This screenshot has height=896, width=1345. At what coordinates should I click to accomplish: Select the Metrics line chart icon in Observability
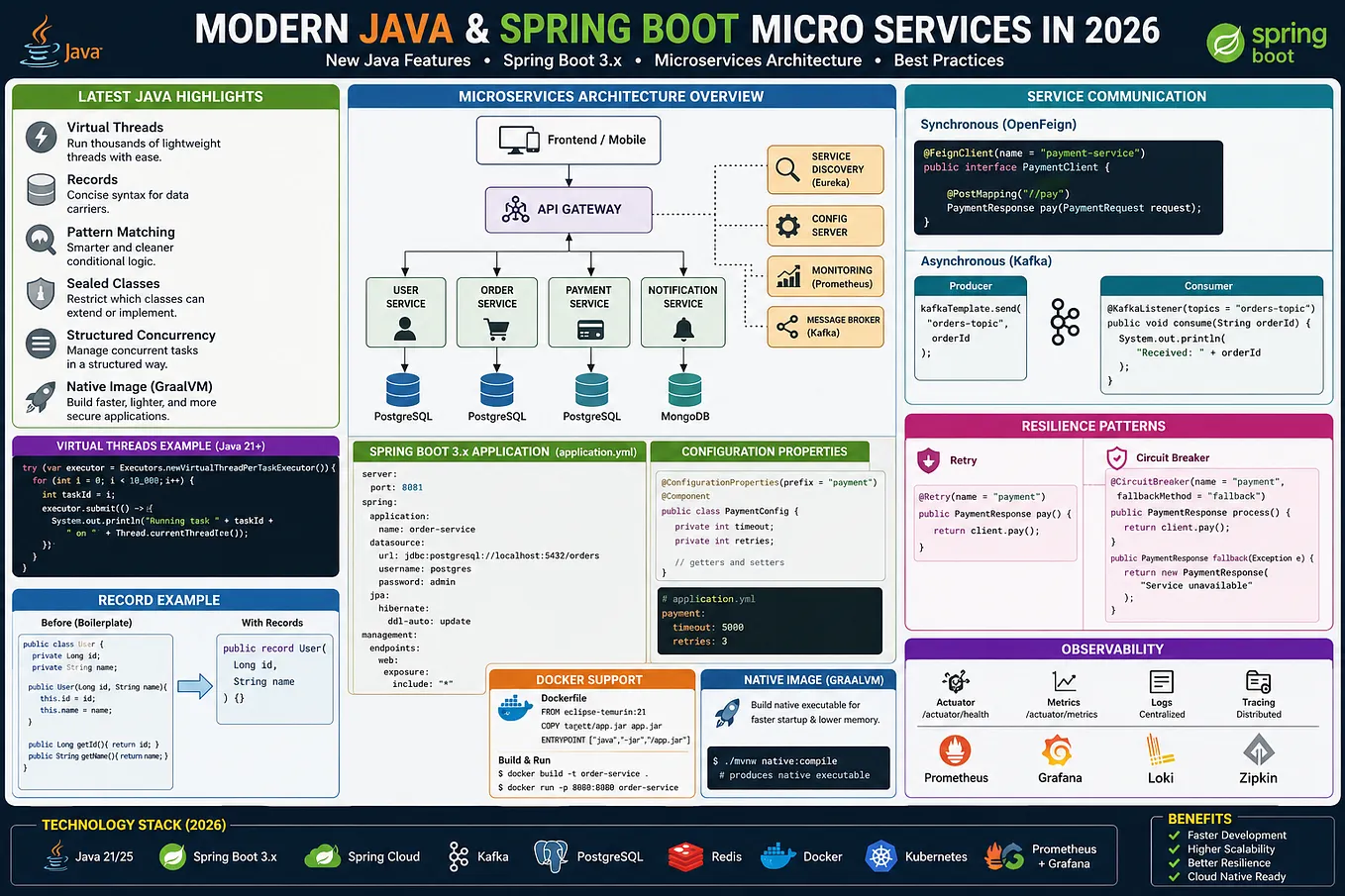click(x=1065, y=682)
